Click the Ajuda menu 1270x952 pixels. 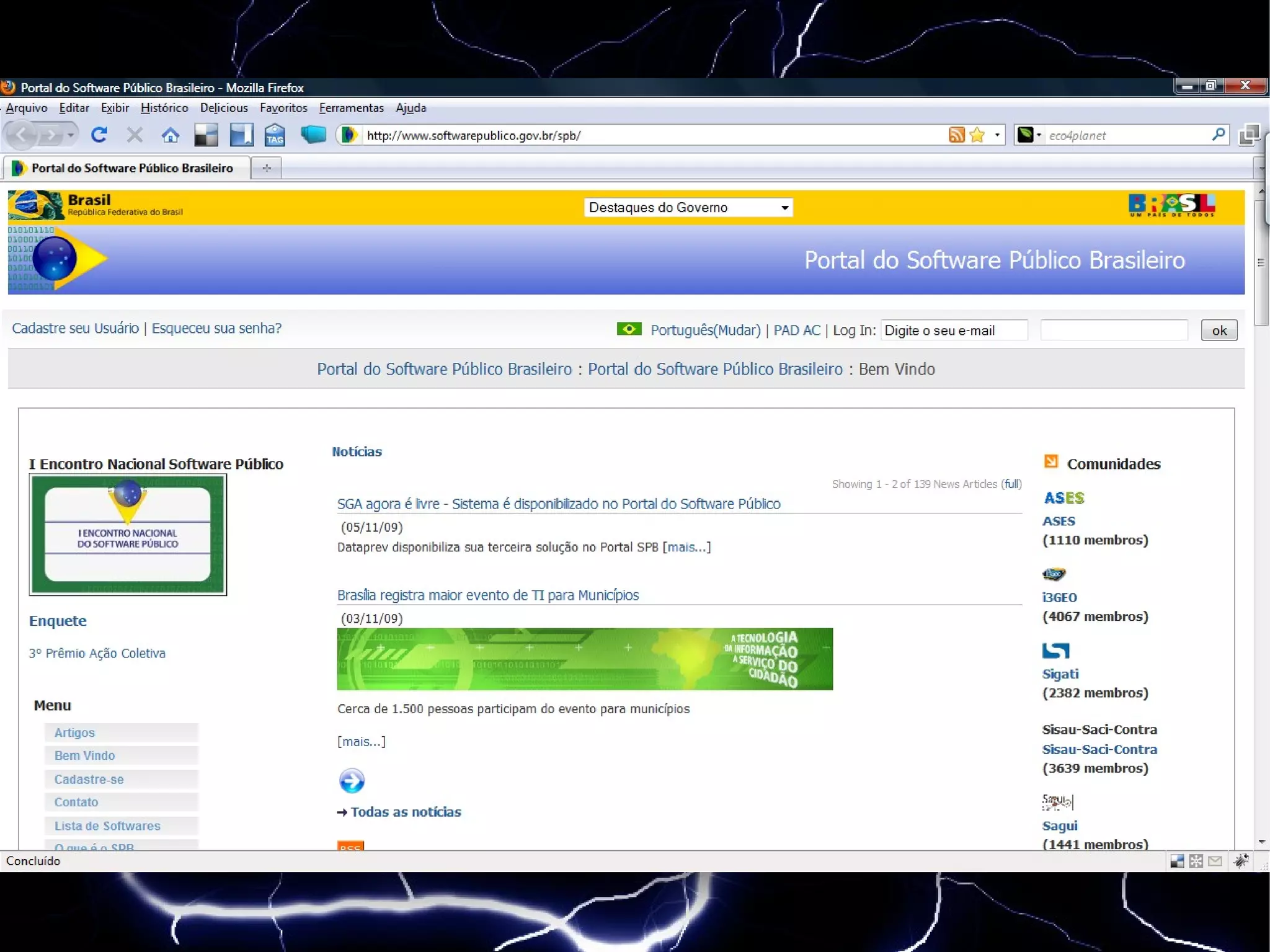[x=411, y=108]
